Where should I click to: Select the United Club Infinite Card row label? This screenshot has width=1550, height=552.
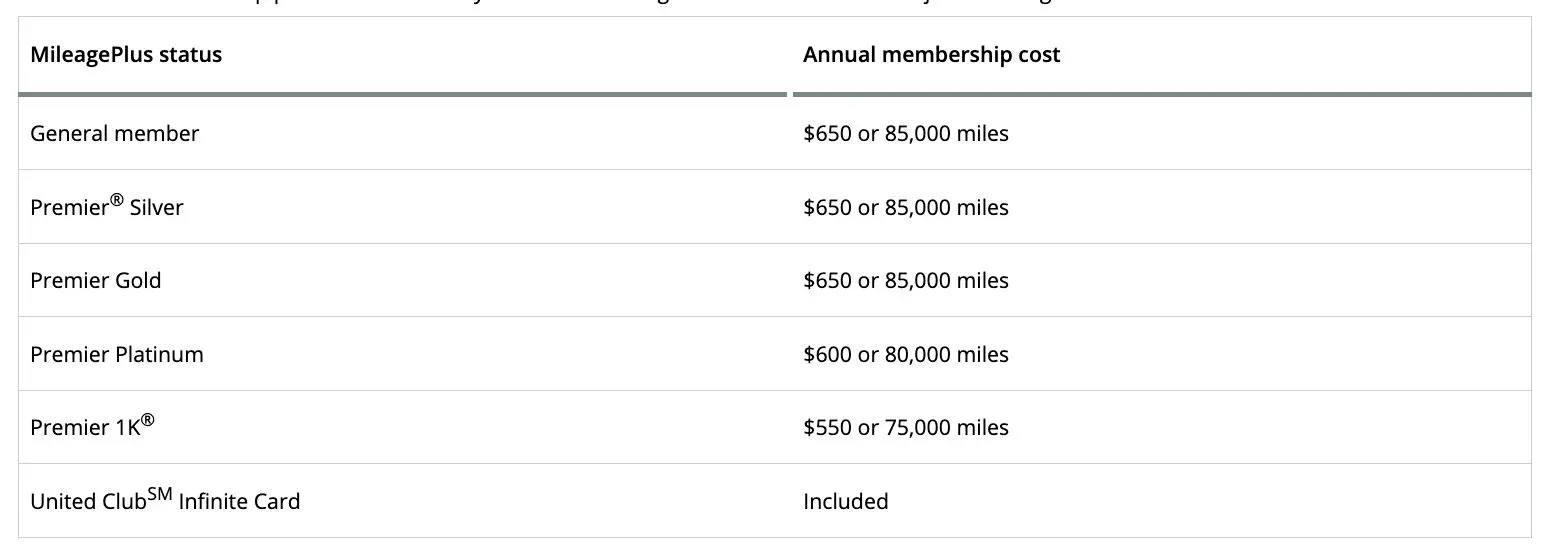(165, 501)
